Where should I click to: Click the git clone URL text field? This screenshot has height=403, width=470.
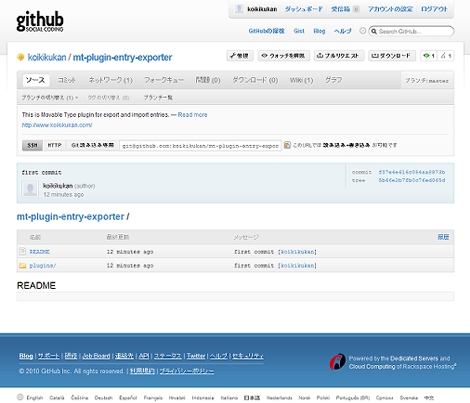201,146
